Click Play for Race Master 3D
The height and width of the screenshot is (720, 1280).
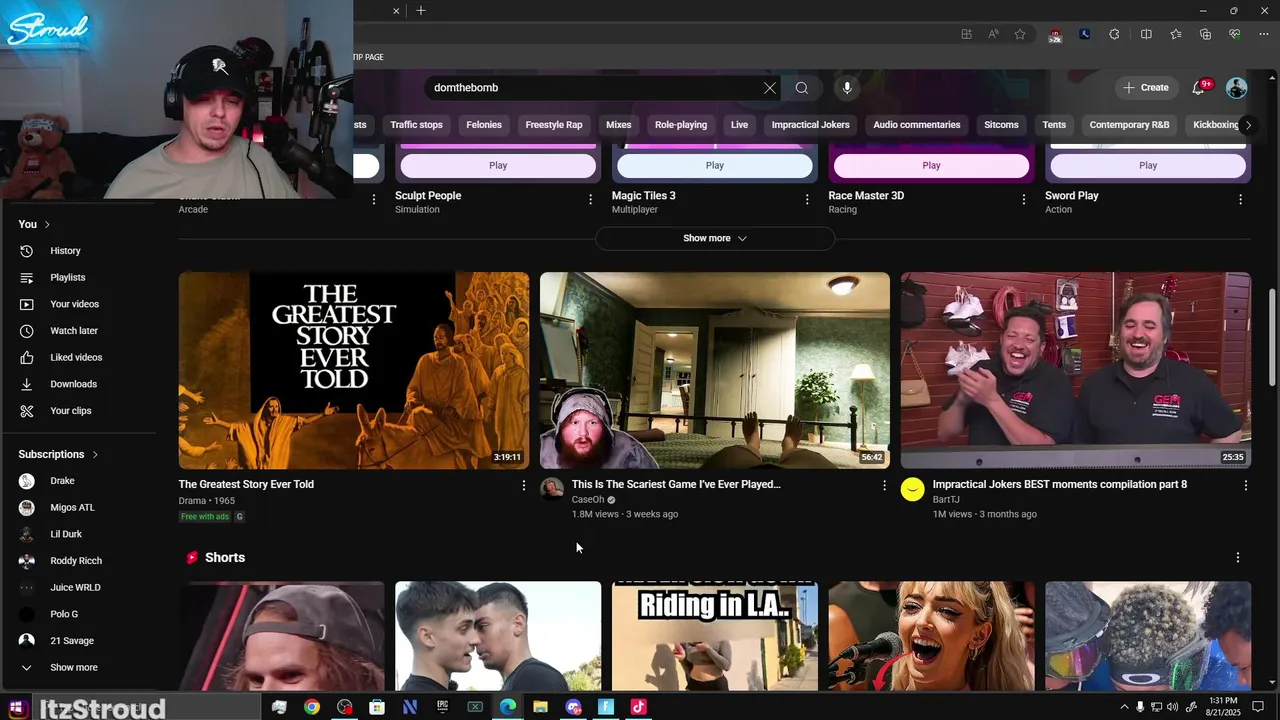click(x=931, y=165)
